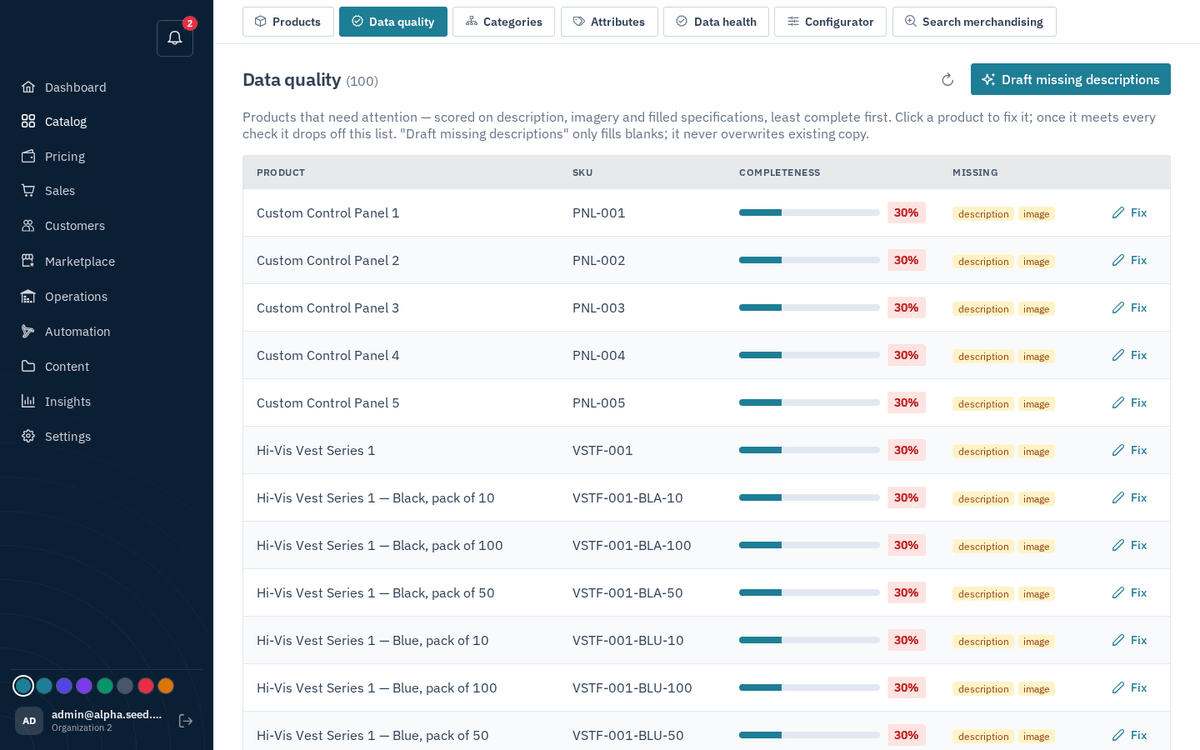This screenshot has width=1200, height=750.
Task: Click the Marketplace store icon in sidebar
Action: 28,261
